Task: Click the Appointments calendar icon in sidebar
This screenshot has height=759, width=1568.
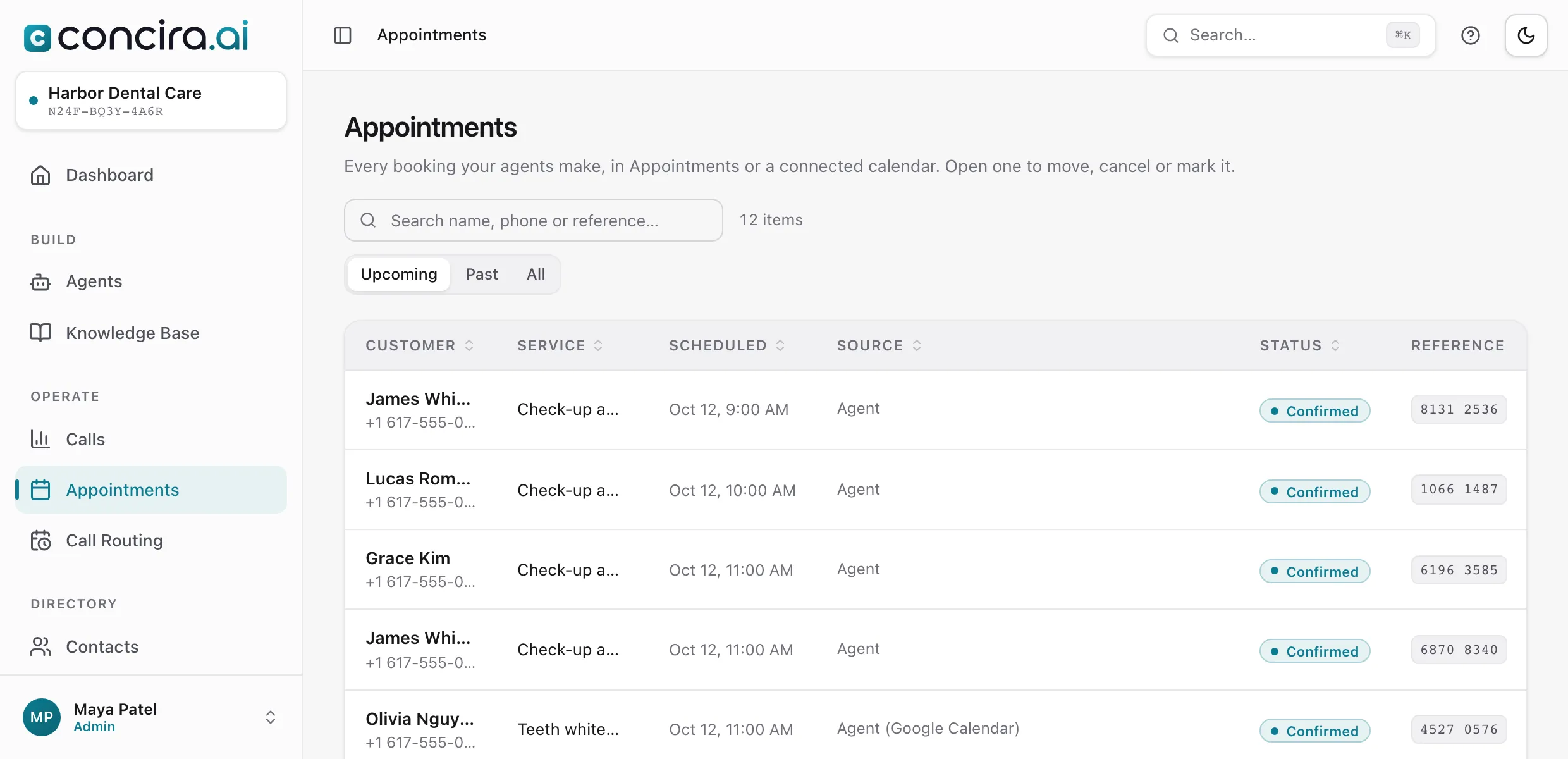Action: (40, 490)
